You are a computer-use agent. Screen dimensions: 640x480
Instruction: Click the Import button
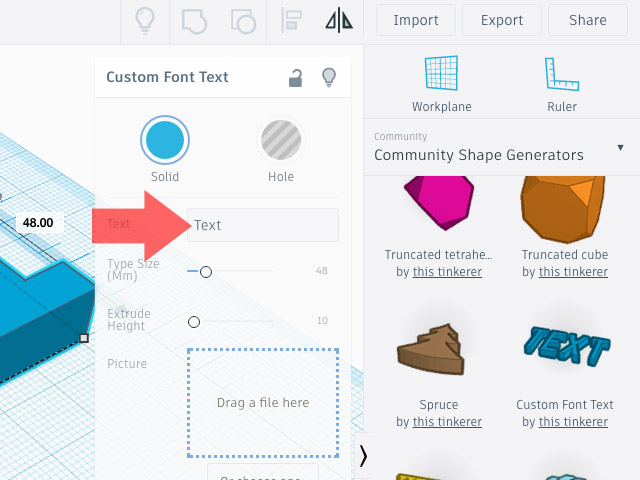[416, 20]
